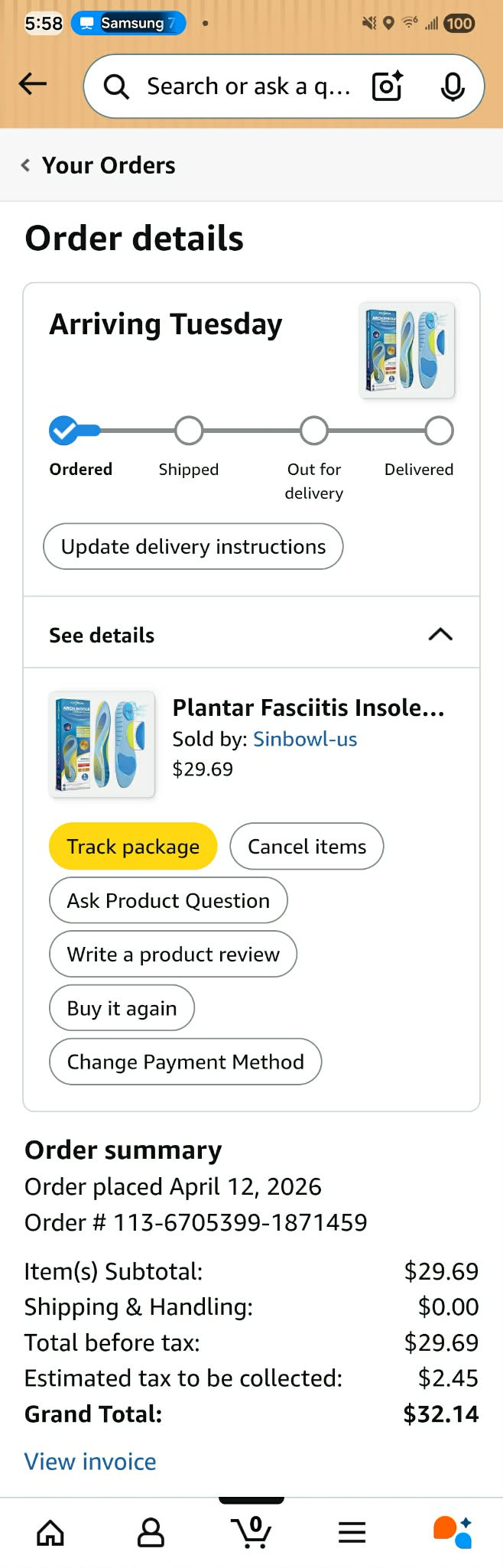This screenshot has width=503, height=1568.
Task: Open the Rufus AI assistant icon
Action: (x=452, y=1532)
